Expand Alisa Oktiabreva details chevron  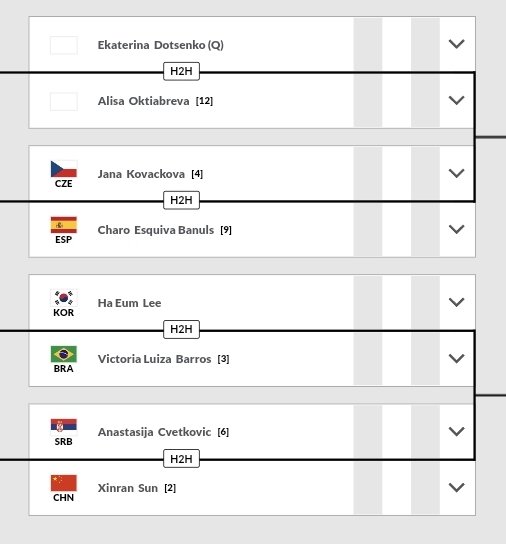(x=456, y=100)
